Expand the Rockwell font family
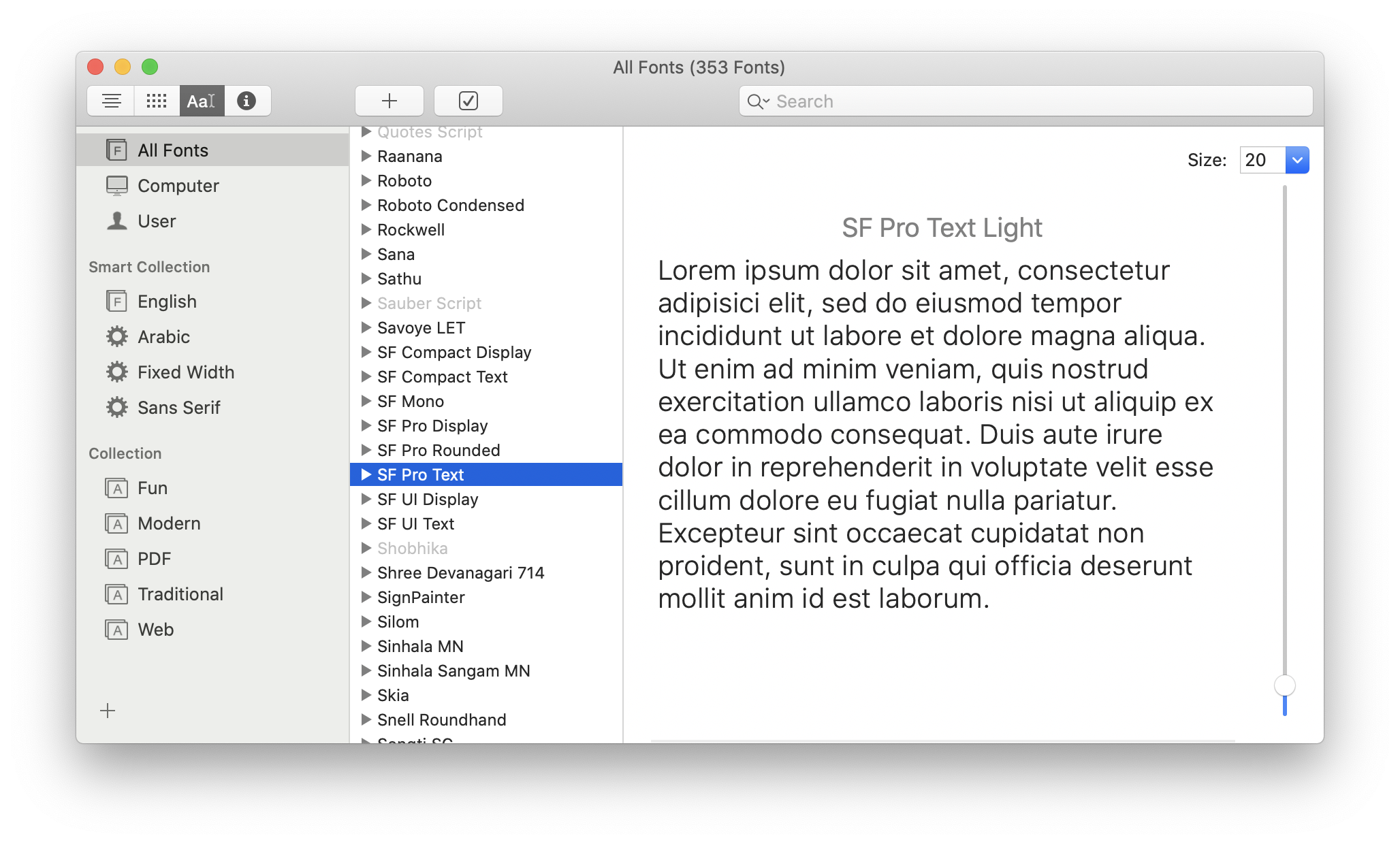This screenshot has height=844, width=1400. 366,229
